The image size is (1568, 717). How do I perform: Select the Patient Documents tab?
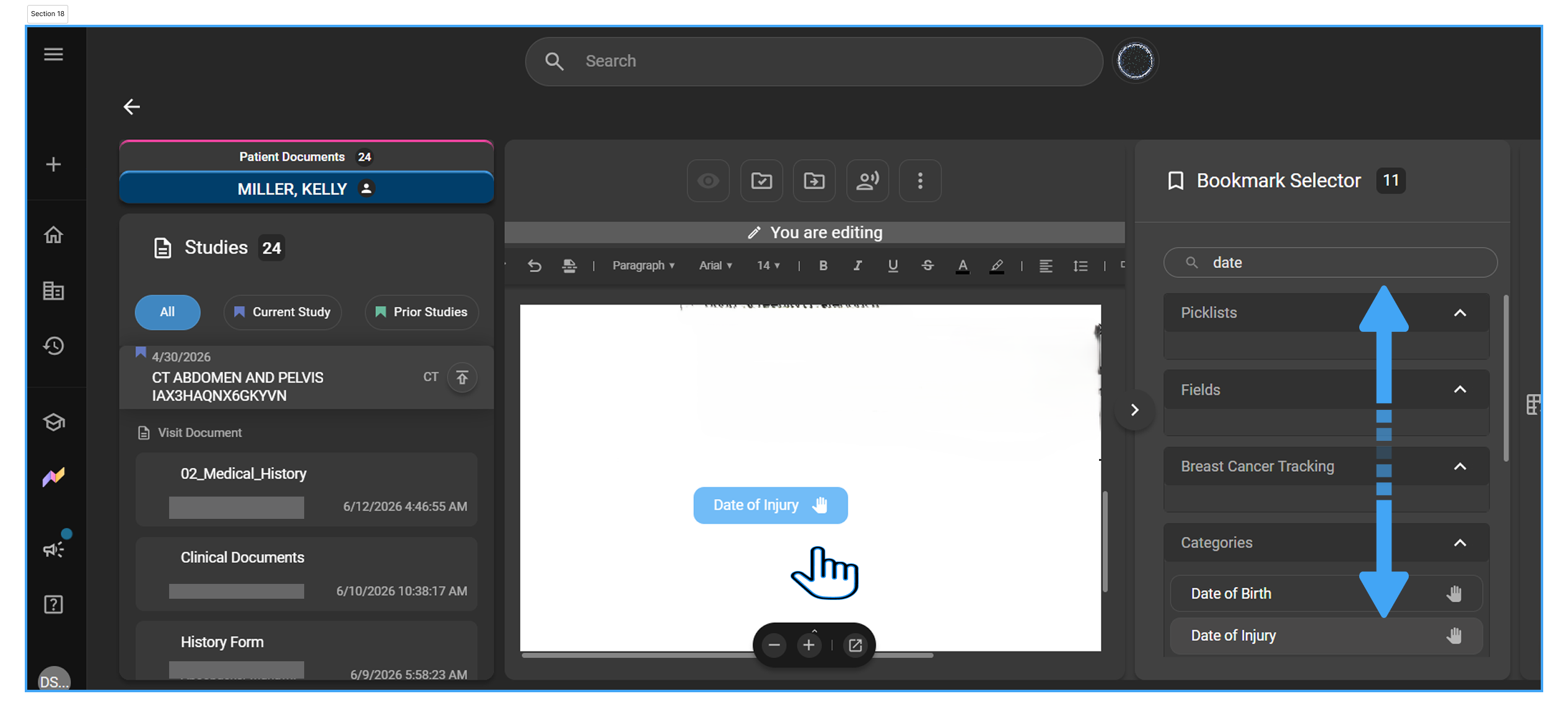pos(306,157)
